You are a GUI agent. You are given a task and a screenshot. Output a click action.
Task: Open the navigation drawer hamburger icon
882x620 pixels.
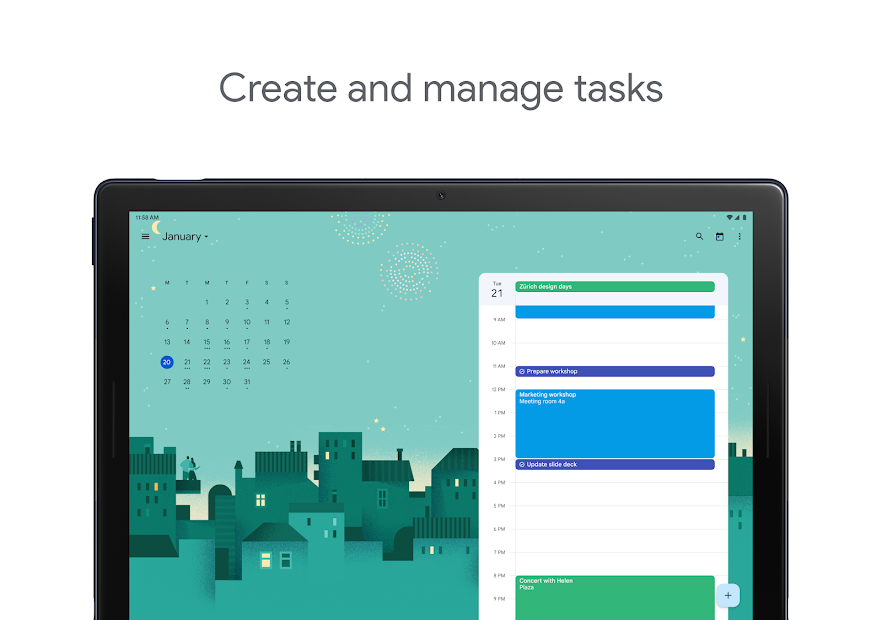pyautogui.click(x=145, y=236)
